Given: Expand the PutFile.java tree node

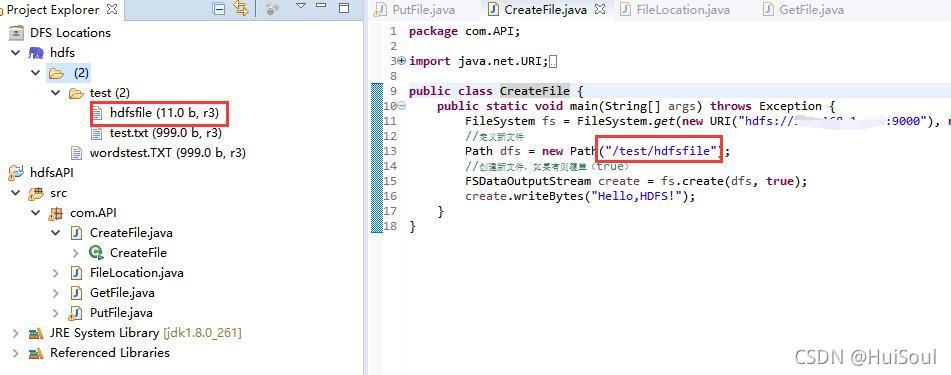Looking at the screenshot, I should (56, 312).
